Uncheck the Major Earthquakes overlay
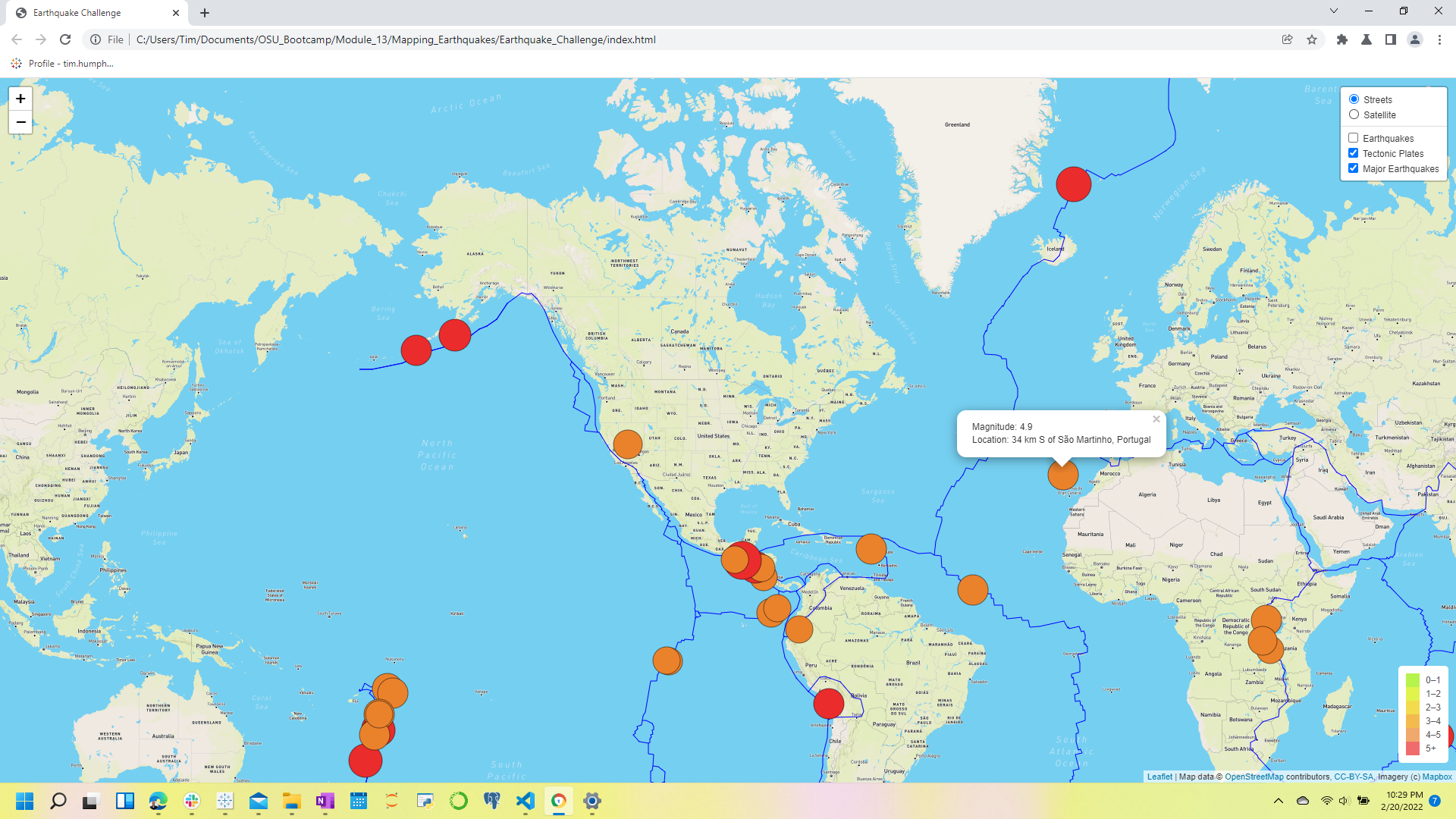Screen dimensions: 1456x819 (1353, 168)
